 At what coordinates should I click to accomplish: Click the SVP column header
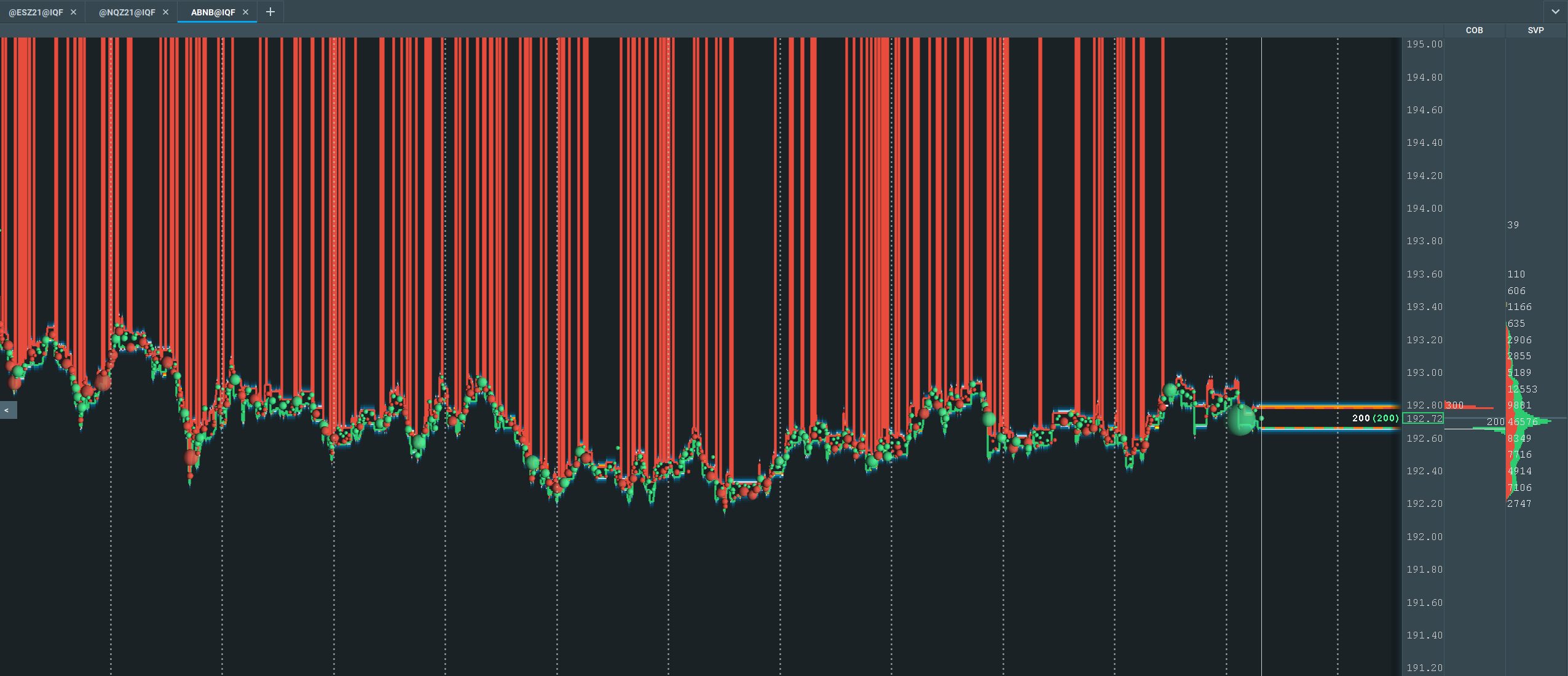click(x=1535, y=30)
